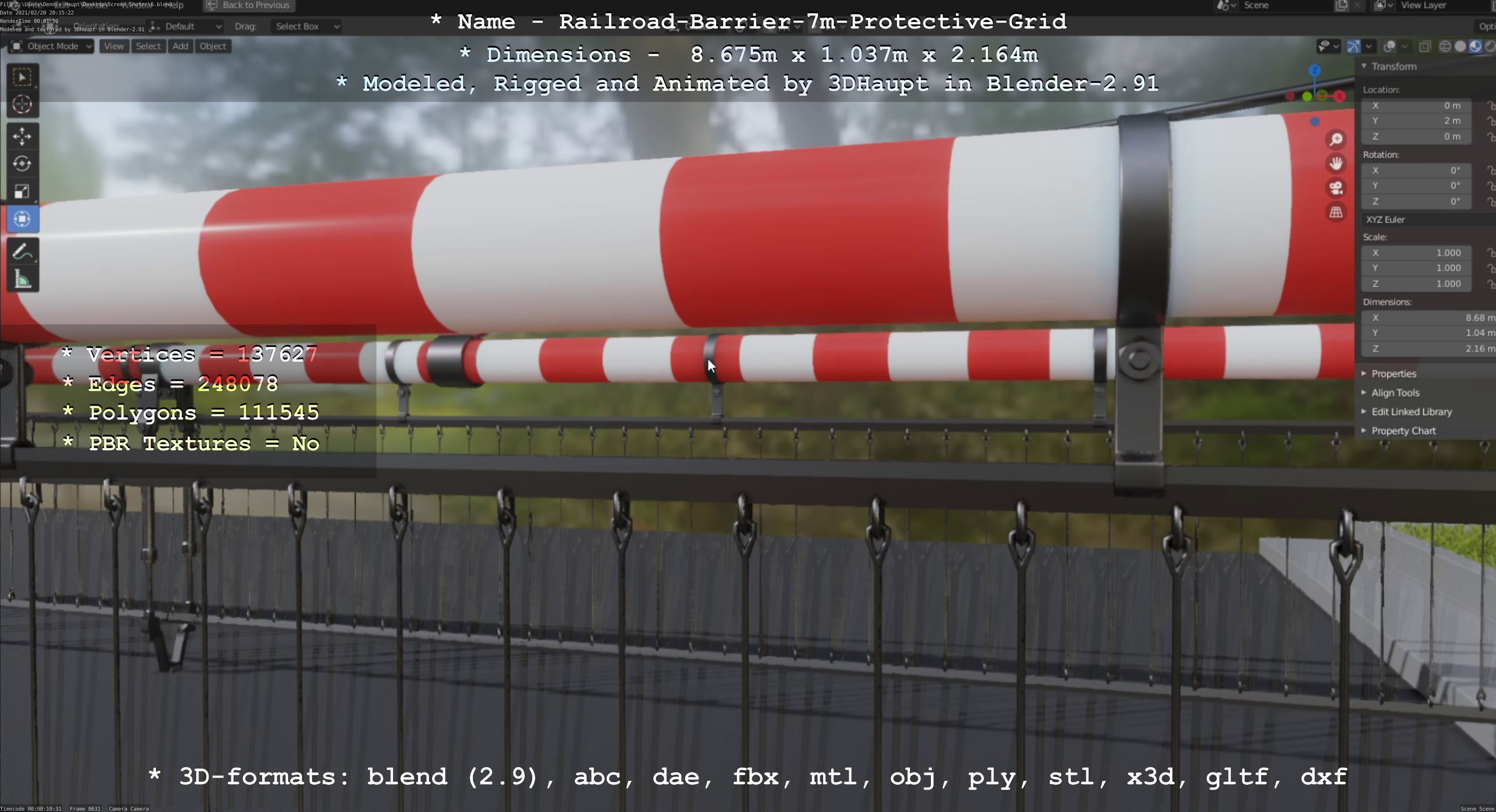1496x812 pixels.
Task: Click the Rotation Z field
Action: tap(1417, 201)
